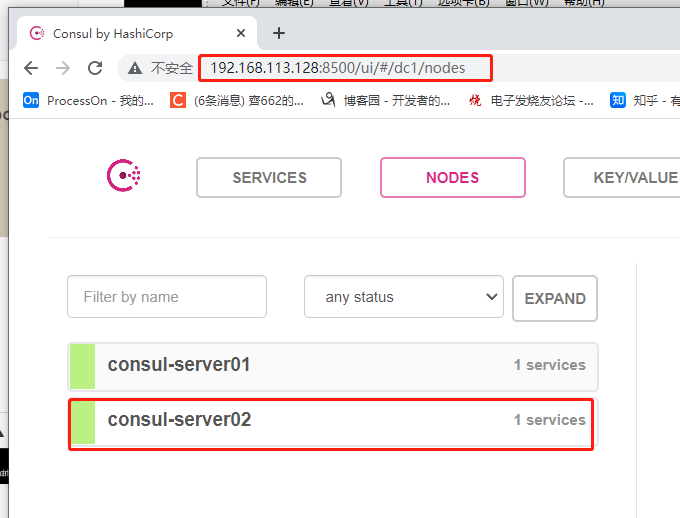Screen dimensions: 680x518
Task: Select the Consul by HashiCorp tab
Action: [137, 33]
